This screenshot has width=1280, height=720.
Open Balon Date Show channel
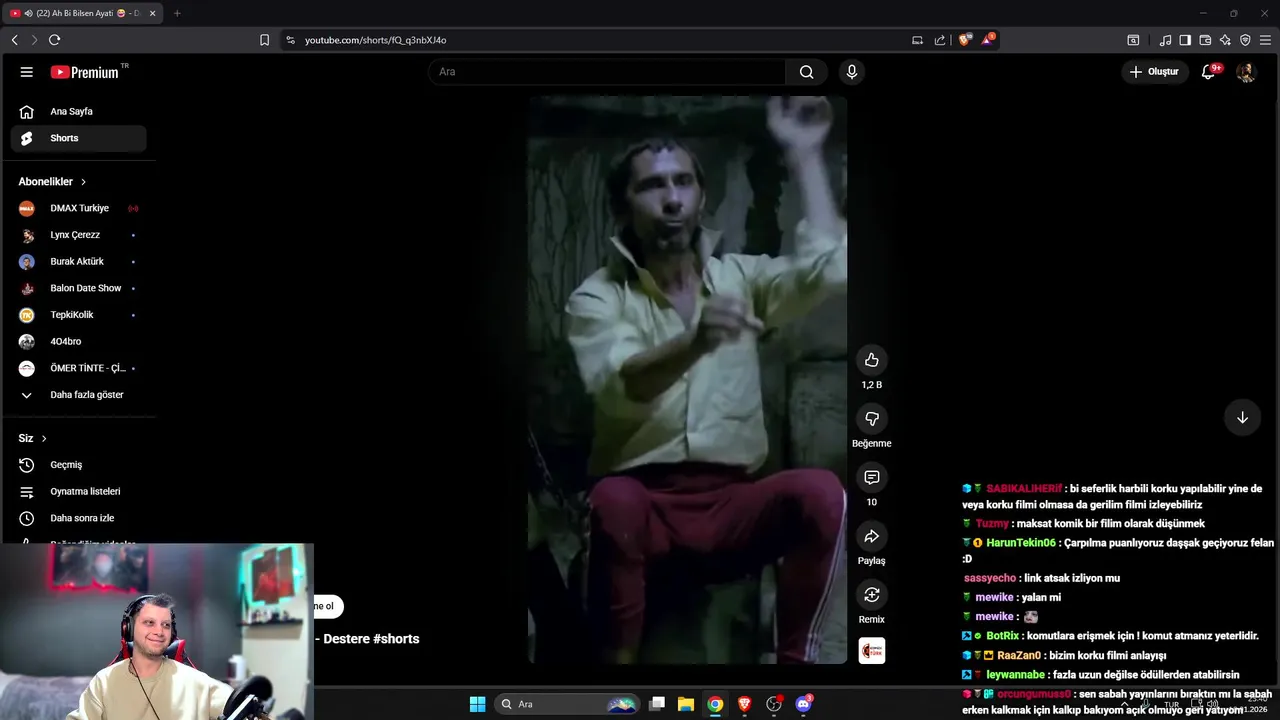coord(78,288)
